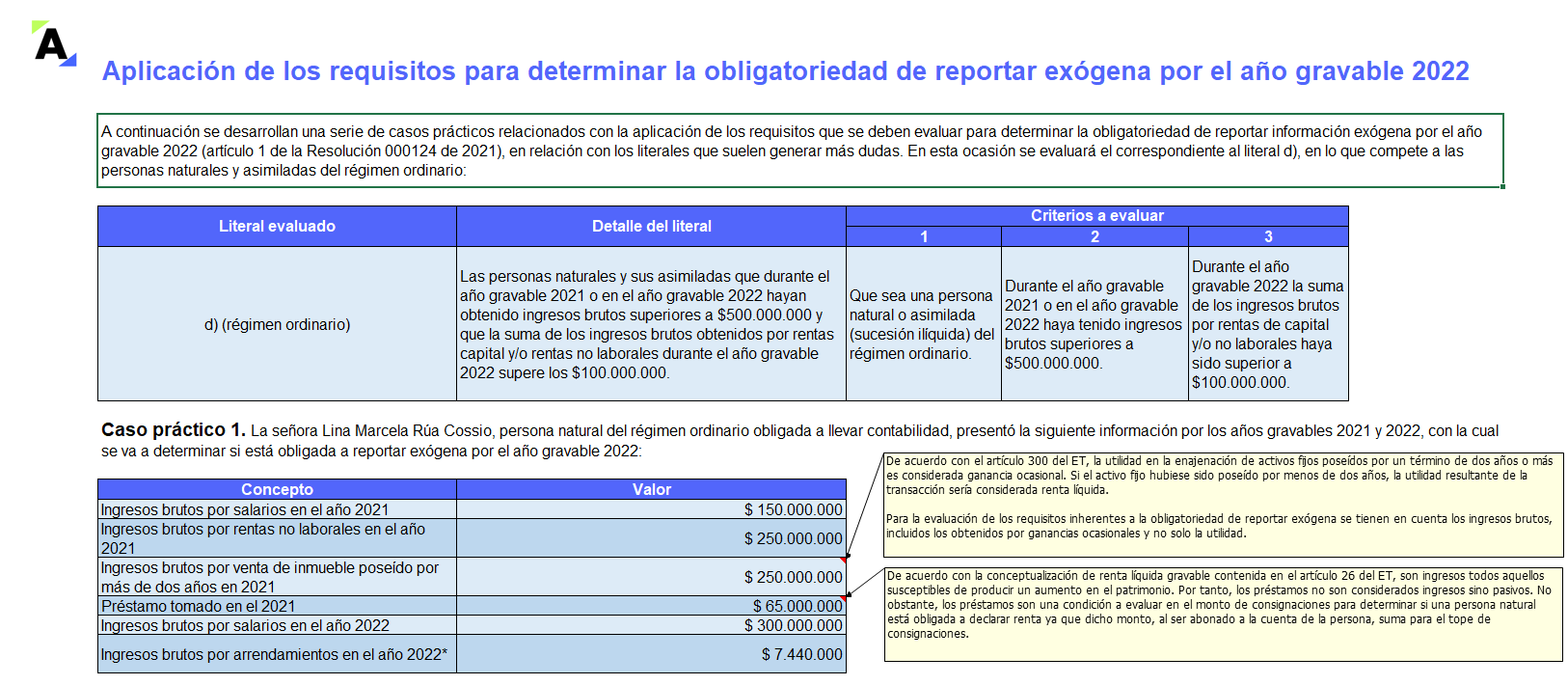This screenshot has width=1568, height=685.
Task: Select the 'd) (régimen ordinario)' cell
Action: (277, 324)
